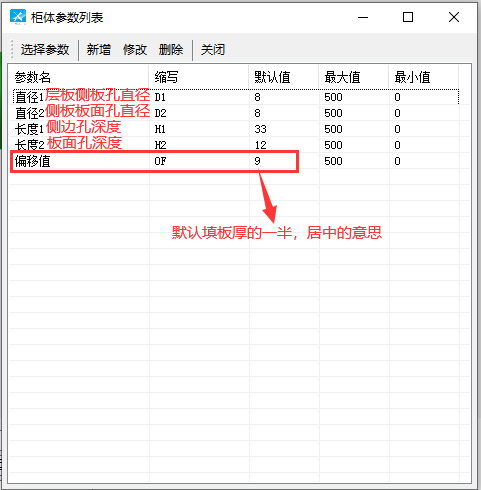This screenshot has height=490, width=481.
Task: Select the row with abbreviation D2
Action: [x=236, y=113]
